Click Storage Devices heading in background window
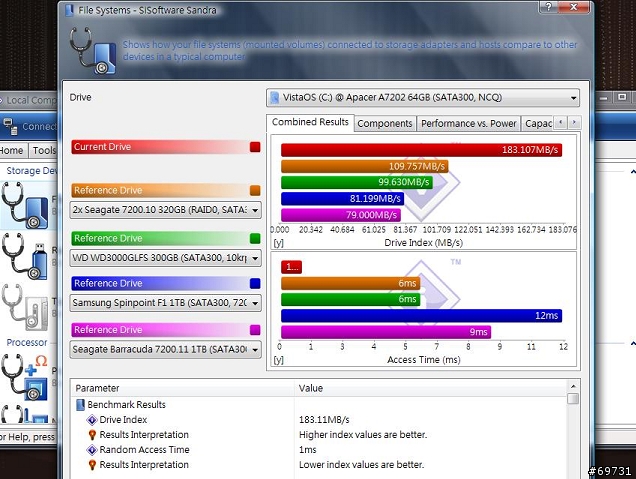 (32, 171)
